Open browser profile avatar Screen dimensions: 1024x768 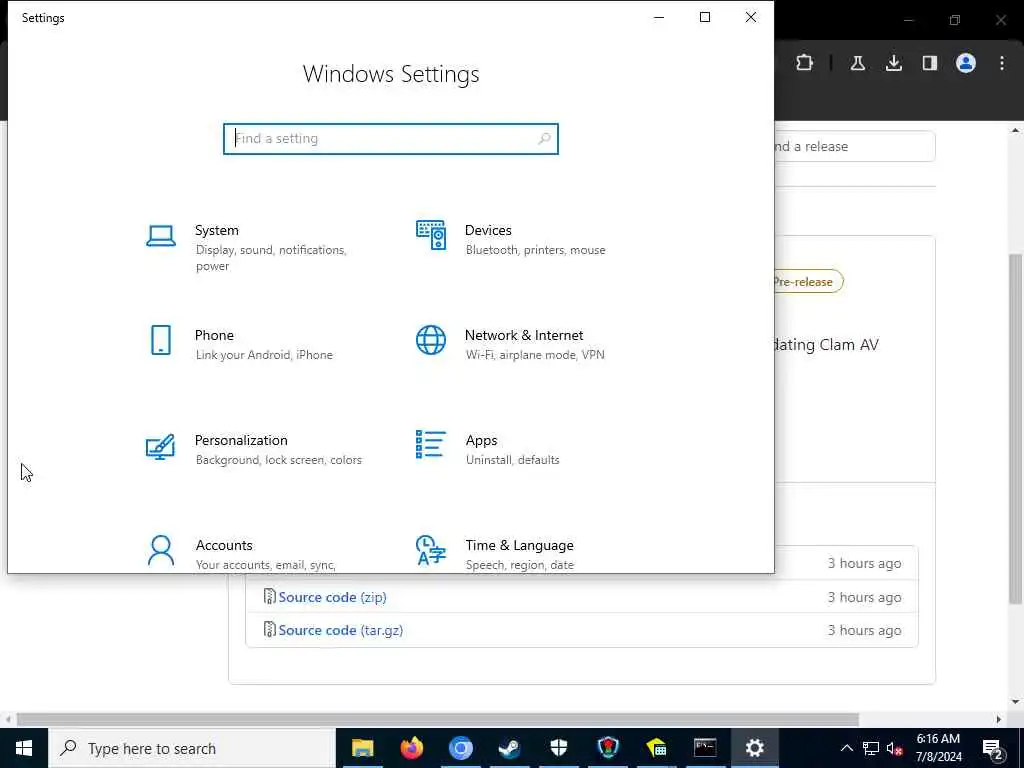pos(966,63)
